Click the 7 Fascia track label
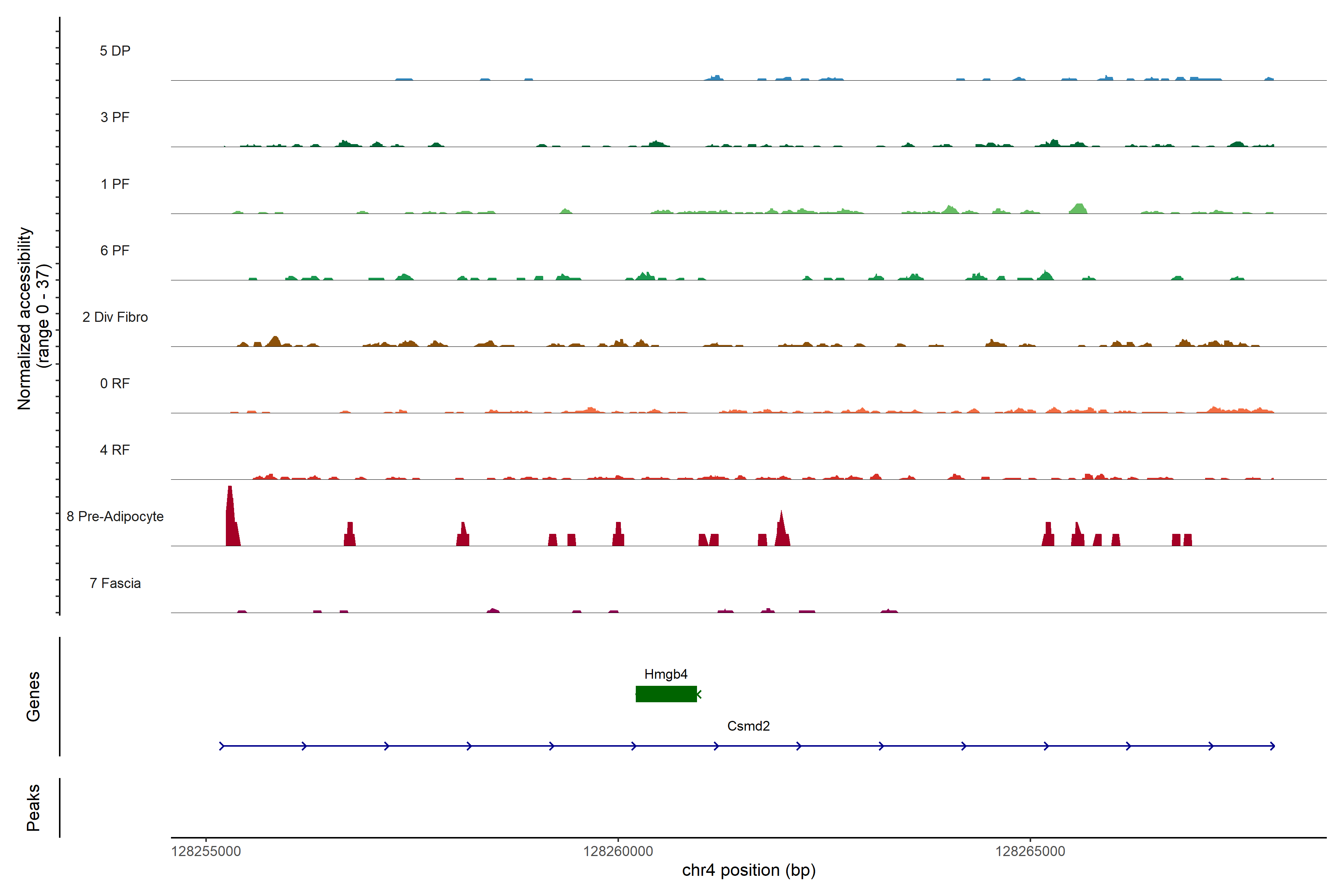The width and height of the screenshot is (1344, 896). pyautogui.click(x=115, y=583)
